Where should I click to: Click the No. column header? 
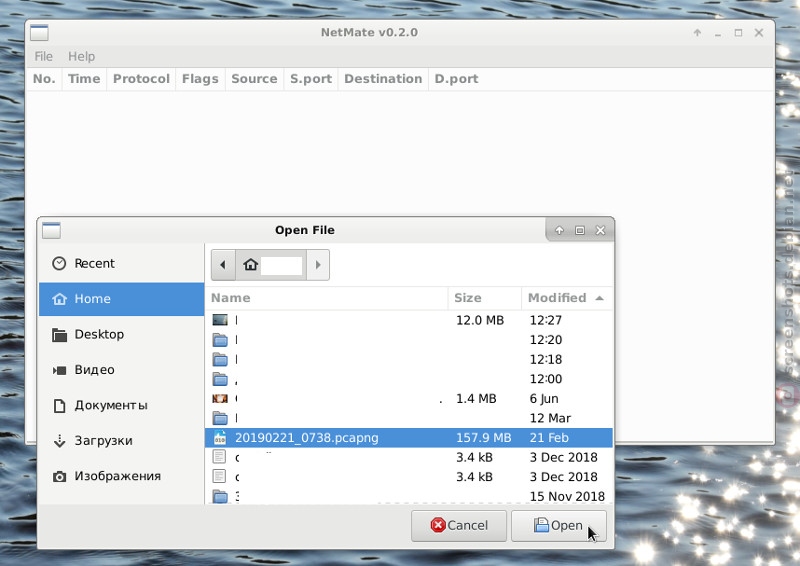coord(44,79)
